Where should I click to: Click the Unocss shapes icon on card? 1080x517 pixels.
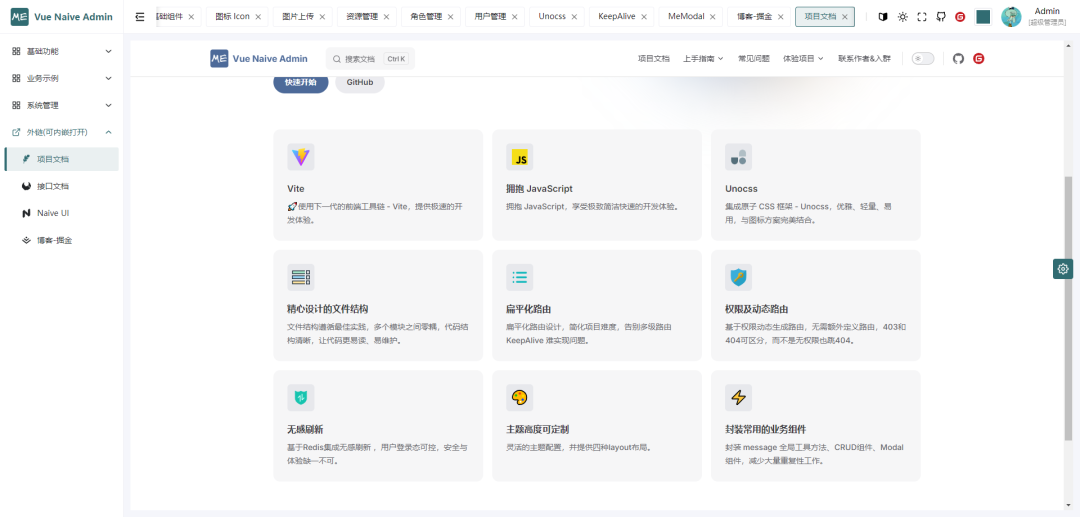(x=738, y=157)
